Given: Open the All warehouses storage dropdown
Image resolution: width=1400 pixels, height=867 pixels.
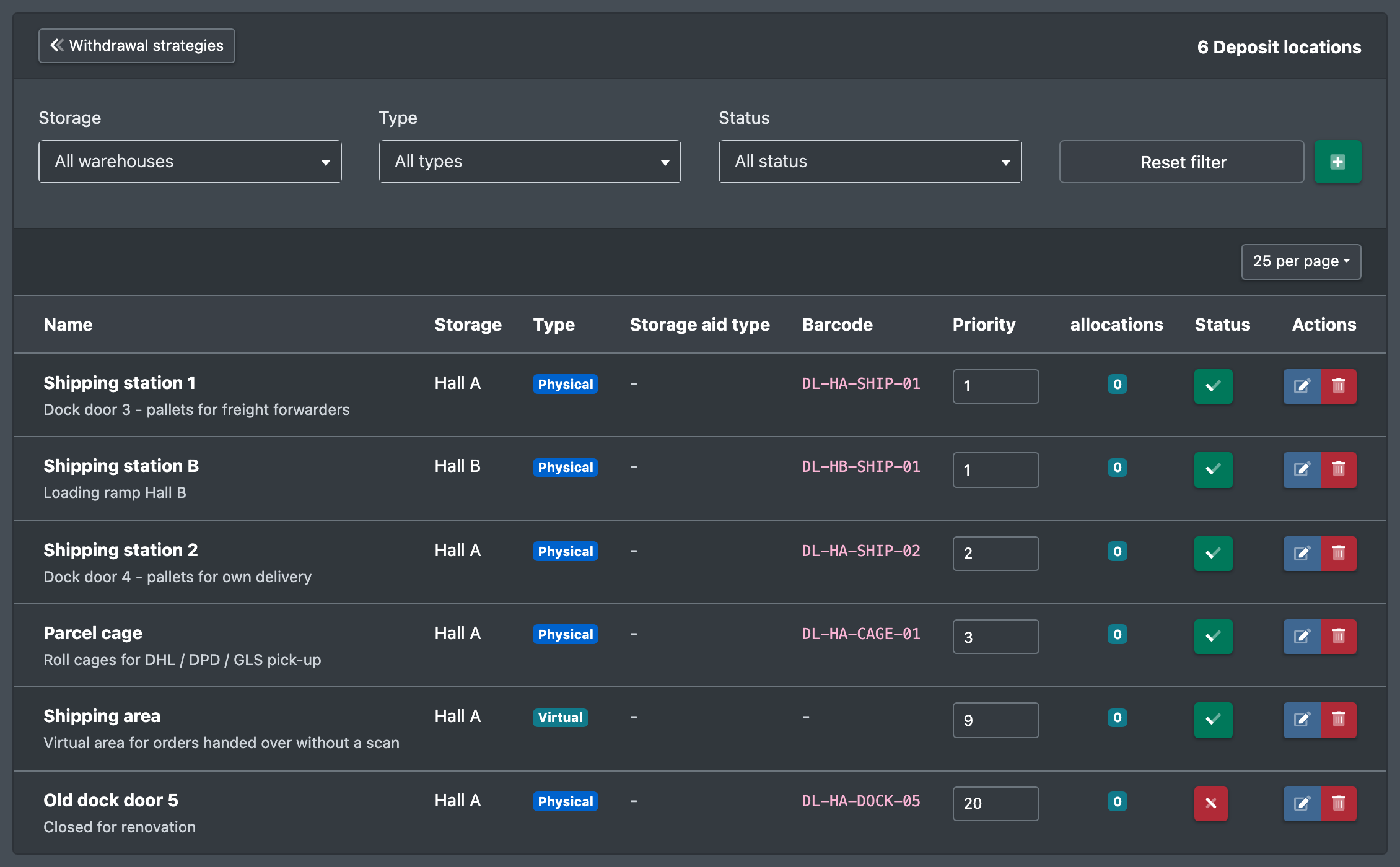Looking at the screenshot, I should point(190,162).
